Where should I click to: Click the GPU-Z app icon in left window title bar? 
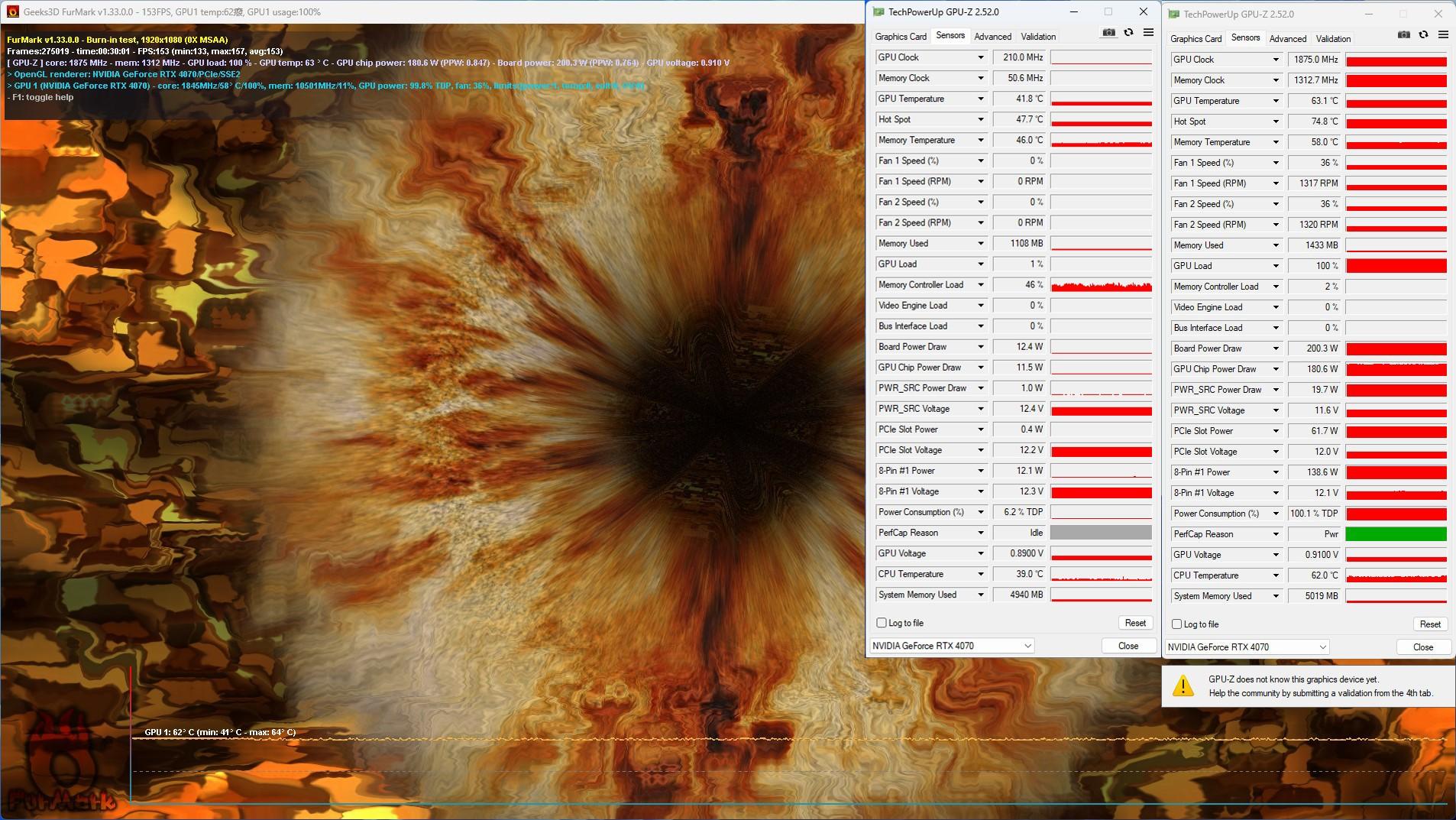(878, 11)
